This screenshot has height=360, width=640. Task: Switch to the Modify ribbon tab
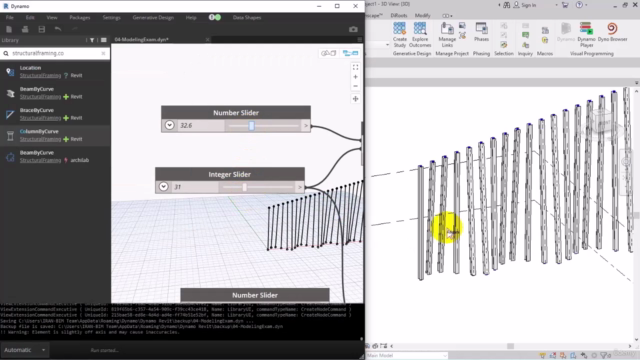[422, 16]
